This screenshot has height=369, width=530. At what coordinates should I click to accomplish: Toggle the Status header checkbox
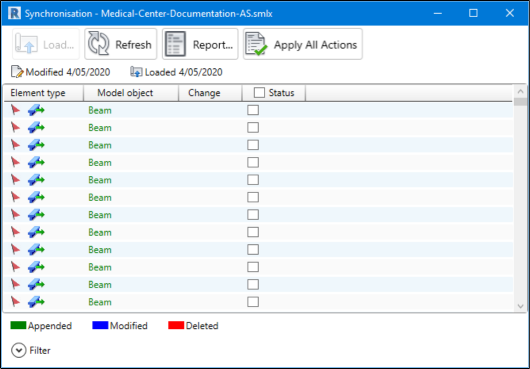click(x=259, y=93)
